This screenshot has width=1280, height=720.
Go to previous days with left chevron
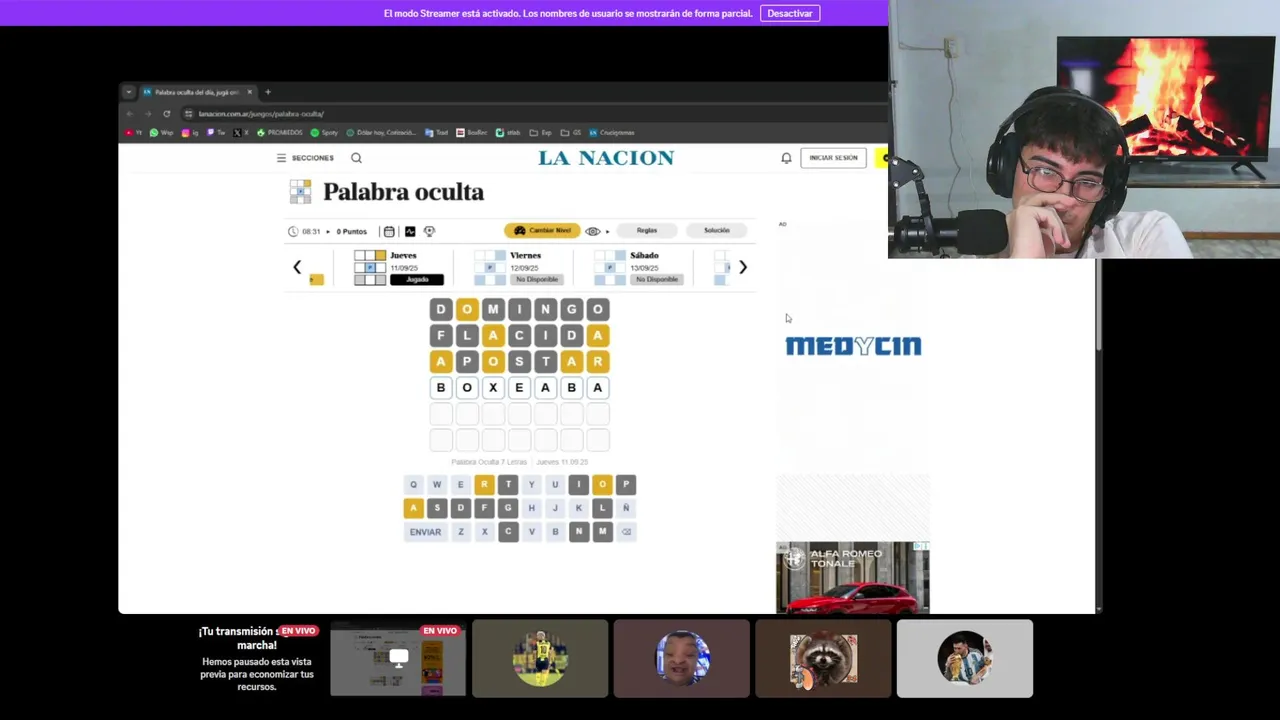click(x=297, y=267)
